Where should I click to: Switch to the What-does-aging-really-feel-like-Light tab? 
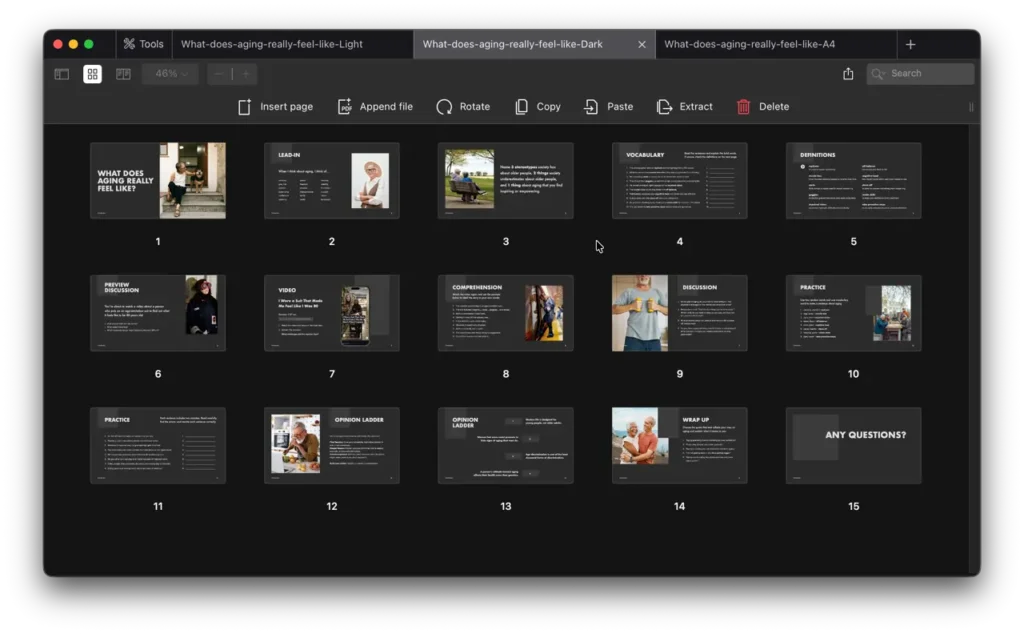[x=272, y=44]
